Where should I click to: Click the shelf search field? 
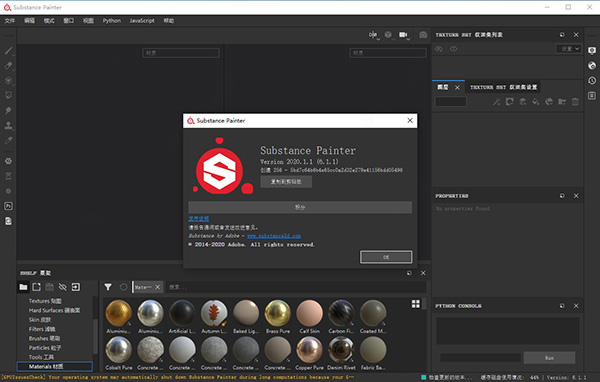coord(295,287)
